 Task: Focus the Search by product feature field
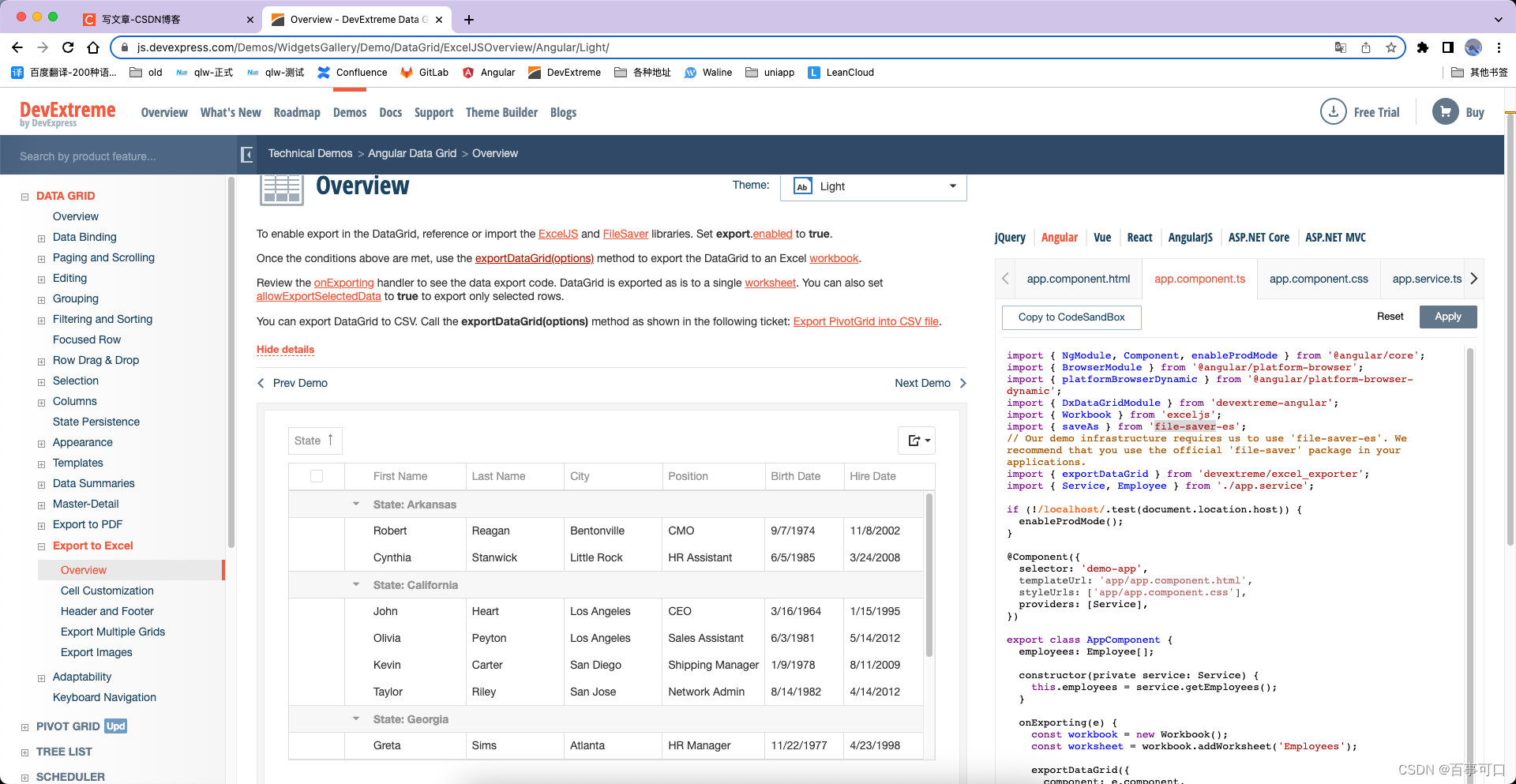pos(118,156)
